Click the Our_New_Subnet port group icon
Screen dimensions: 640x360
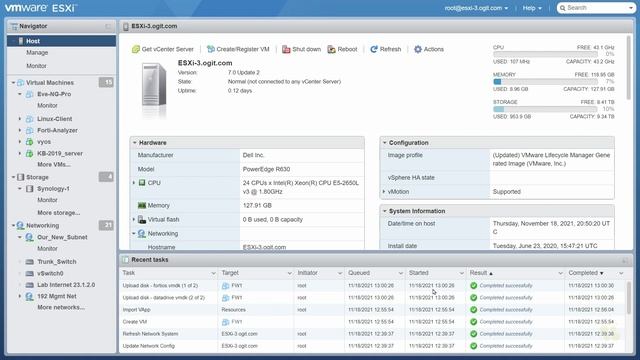pos(29,237)
